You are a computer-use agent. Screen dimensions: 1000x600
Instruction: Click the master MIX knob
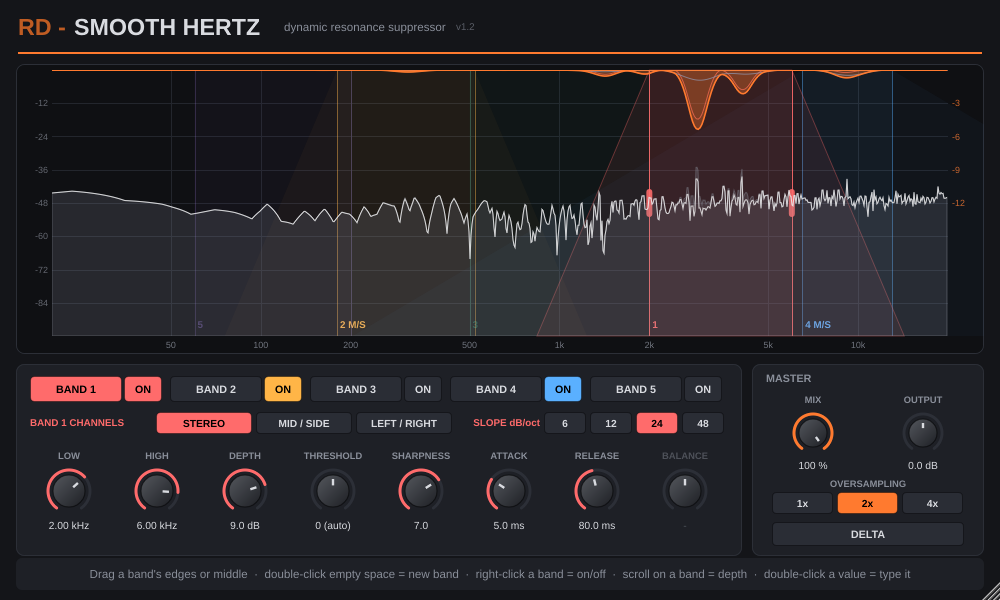(813, 434)
